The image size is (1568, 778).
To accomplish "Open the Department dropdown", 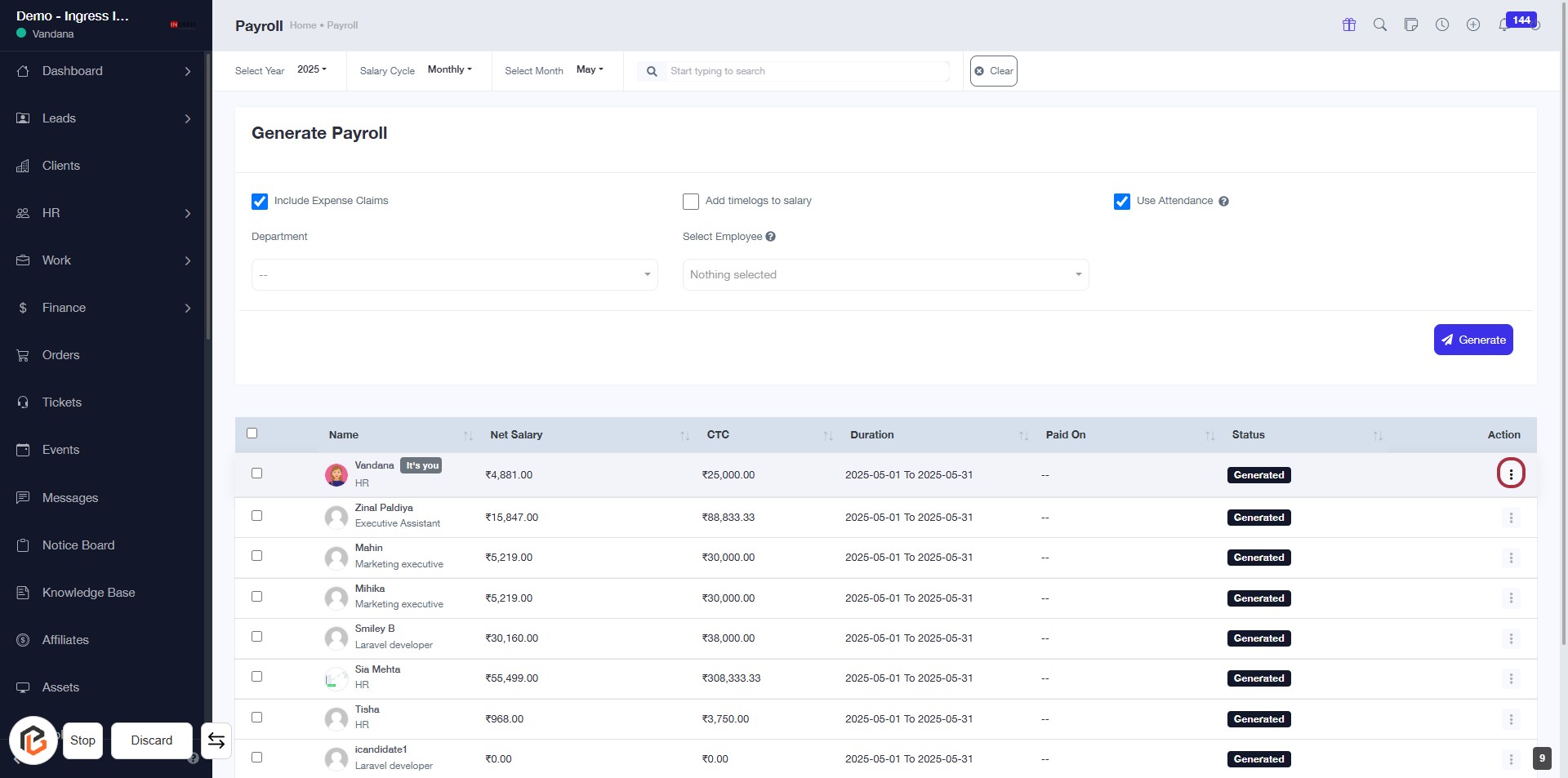I will 454,275.
